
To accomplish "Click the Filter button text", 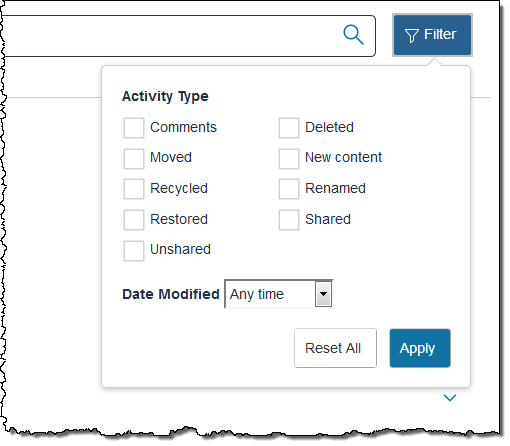I will pos(440,34).
